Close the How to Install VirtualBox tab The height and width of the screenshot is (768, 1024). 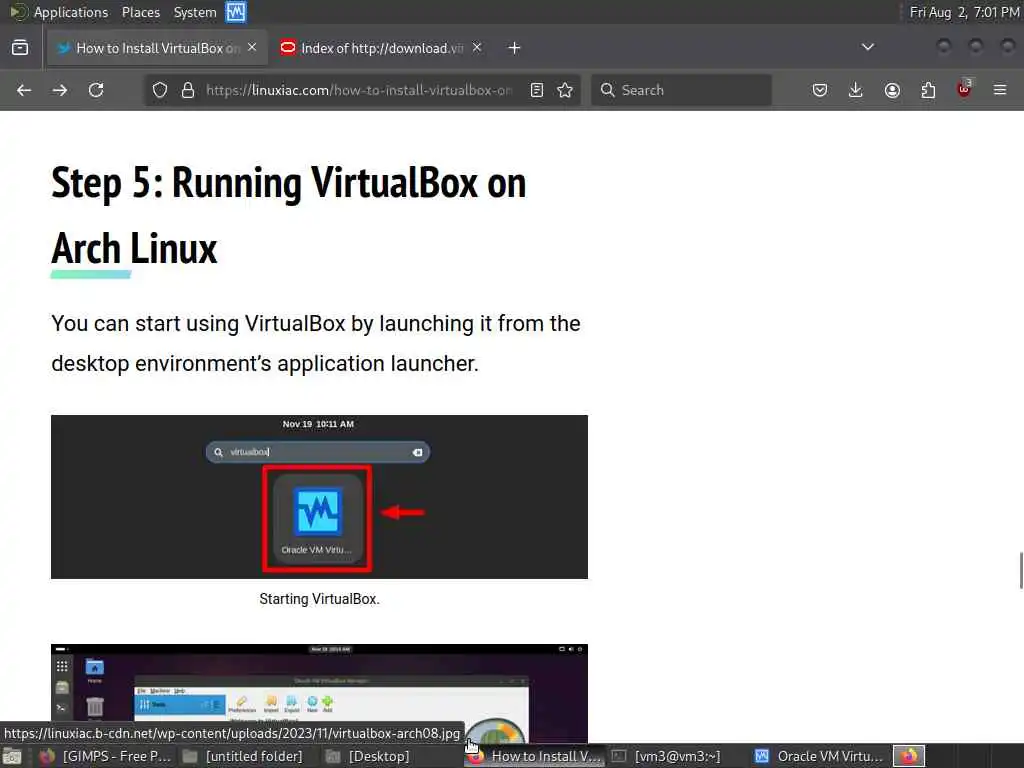click(252, 47)
